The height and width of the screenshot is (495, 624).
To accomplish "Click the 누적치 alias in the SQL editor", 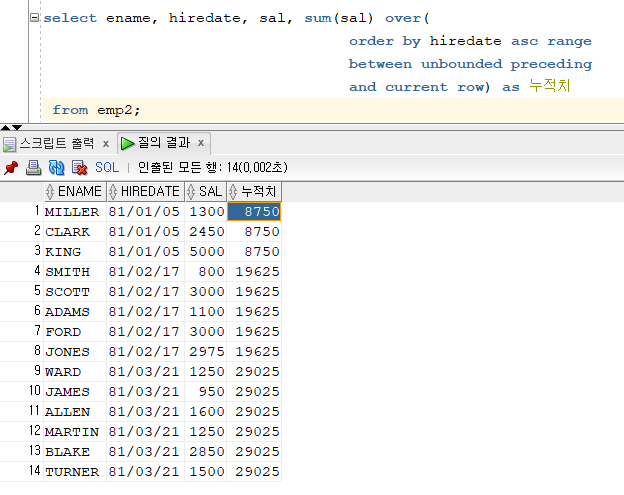I will coord(550,86).
